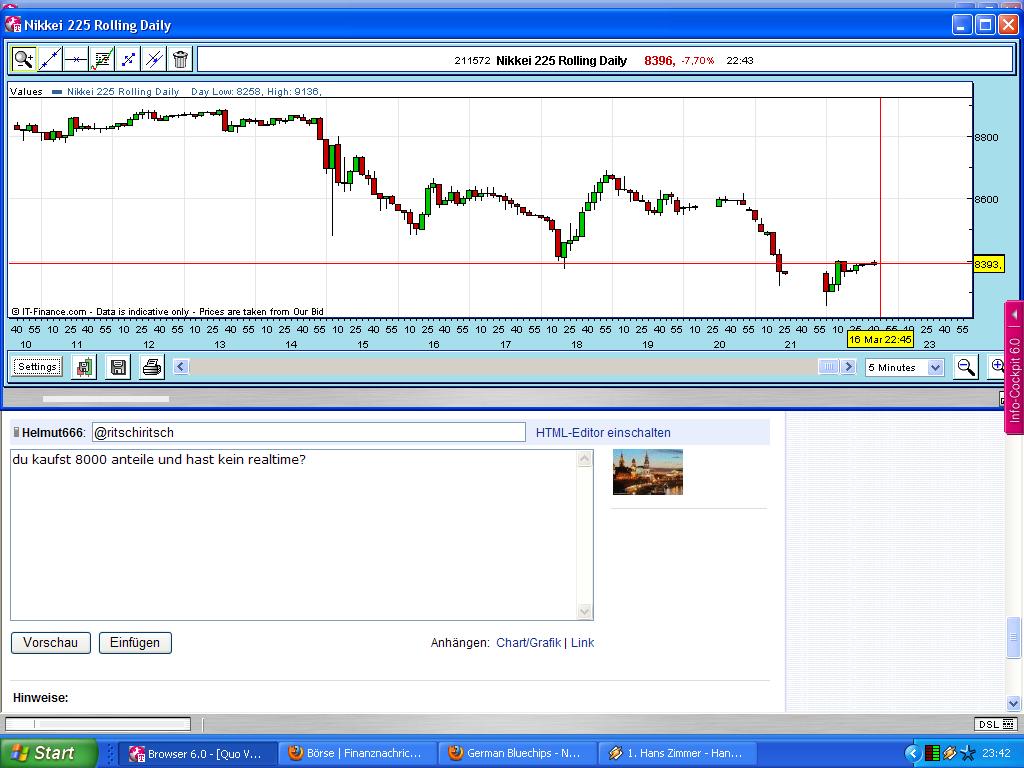Attach a Link
1024x768 pixels.
pos(583,643)
